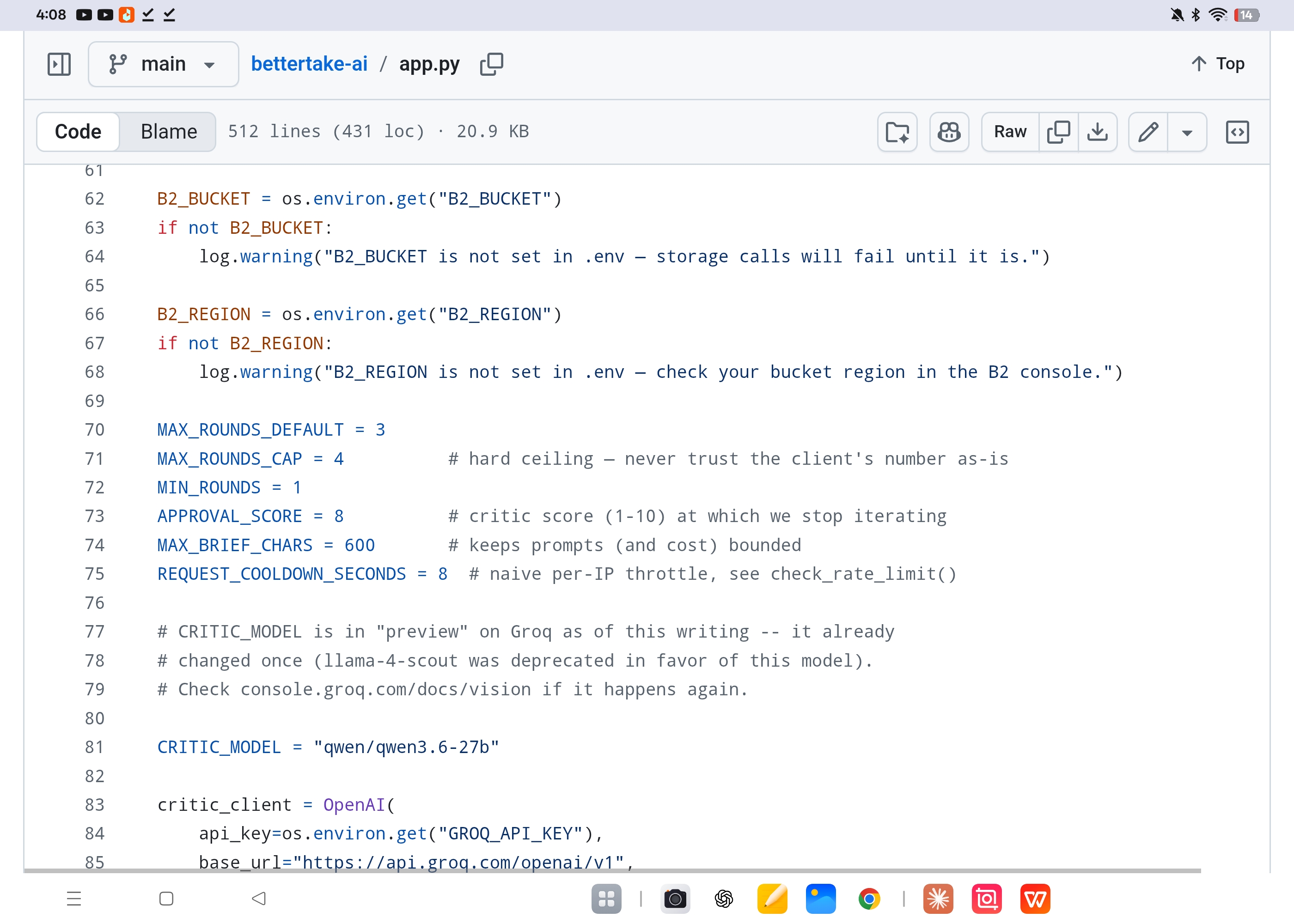Click CRITIC_MODEL assignment on line 81
1294x924 pixels.
(x=219, y=747)
